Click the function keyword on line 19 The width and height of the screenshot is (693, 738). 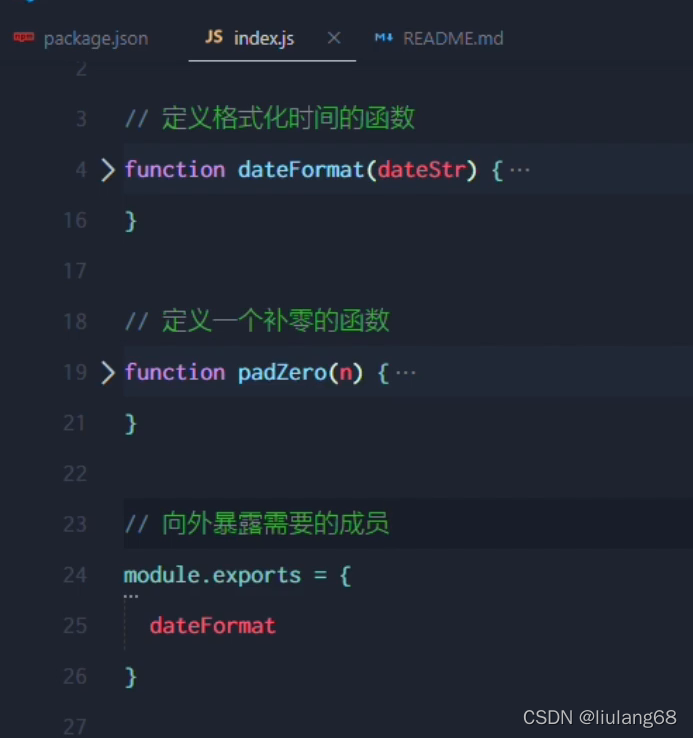175,373
